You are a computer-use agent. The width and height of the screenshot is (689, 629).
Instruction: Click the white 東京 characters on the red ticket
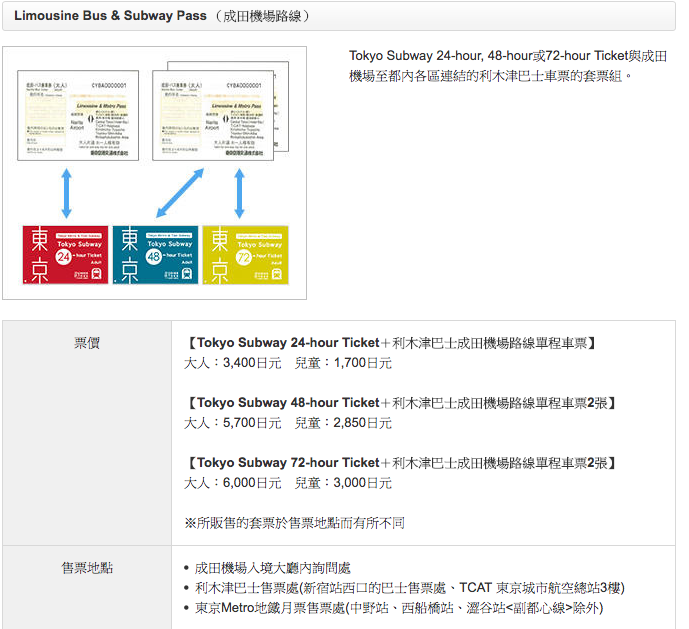pos(39,255)
